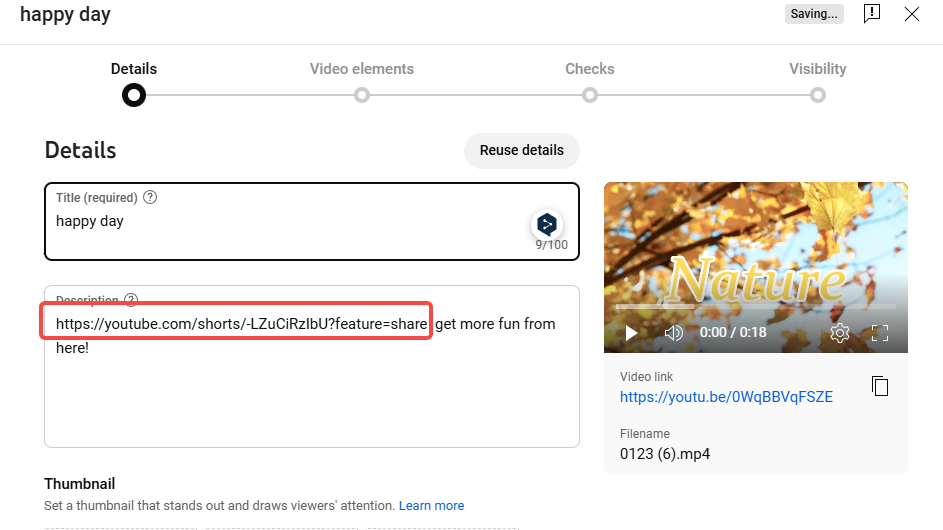The image size is (943, 530).
Task: Copy the video link
Action: tap(880, 386)
